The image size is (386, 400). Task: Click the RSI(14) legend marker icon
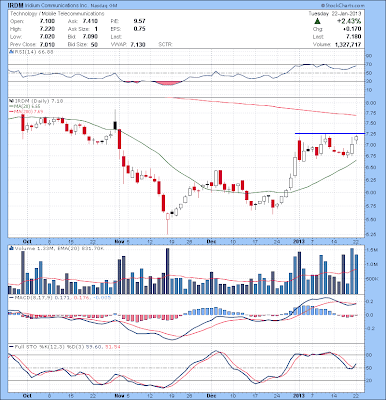10,52
